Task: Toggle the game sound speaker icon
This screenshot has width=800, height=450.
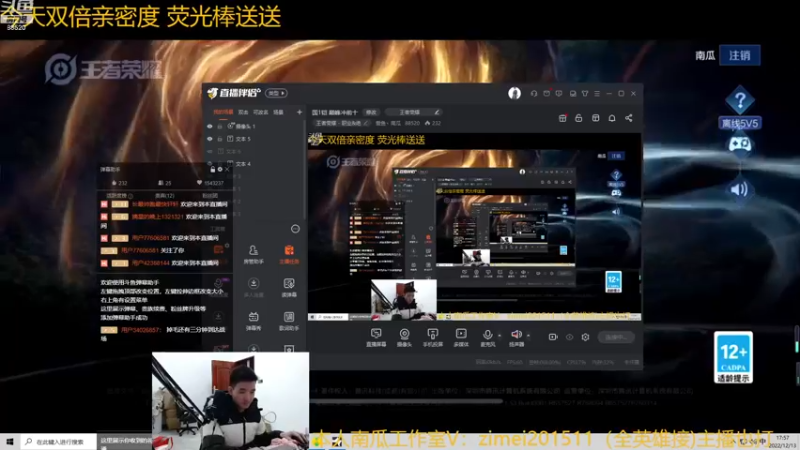Action: coord(739,189)
